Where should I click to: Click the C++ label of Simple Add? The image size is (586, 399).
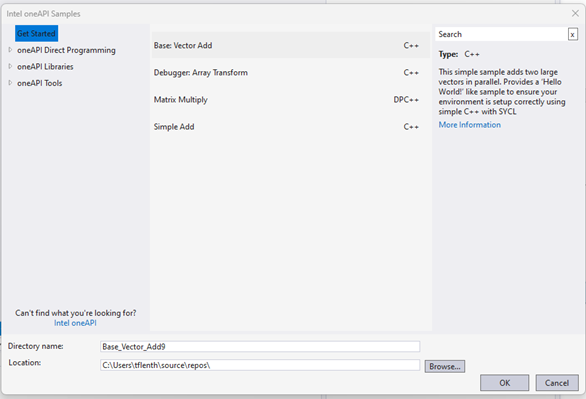(x=411, y=127)
